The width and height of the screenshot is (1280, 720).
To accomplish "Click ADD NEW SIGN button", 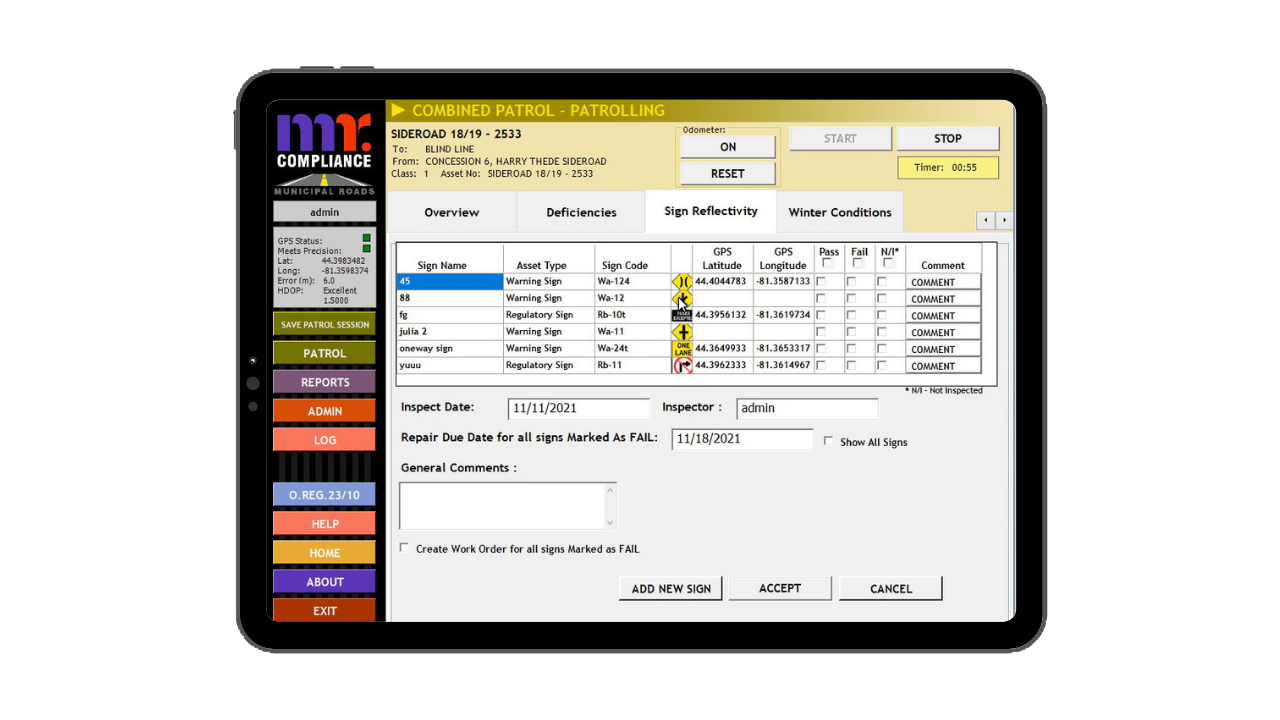I will click(x=671, y=588).
